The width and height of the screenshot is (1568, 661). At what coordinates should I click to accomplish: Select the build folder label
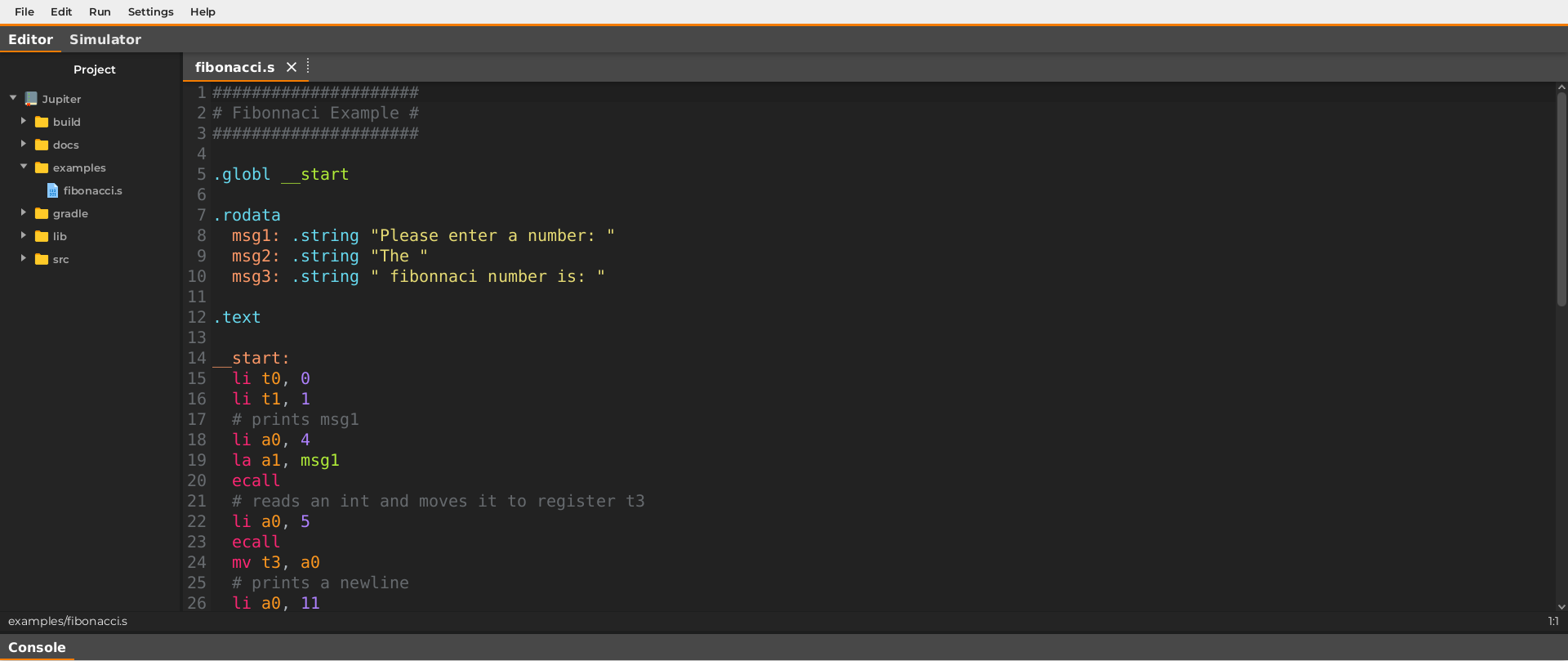coord(66,122)
